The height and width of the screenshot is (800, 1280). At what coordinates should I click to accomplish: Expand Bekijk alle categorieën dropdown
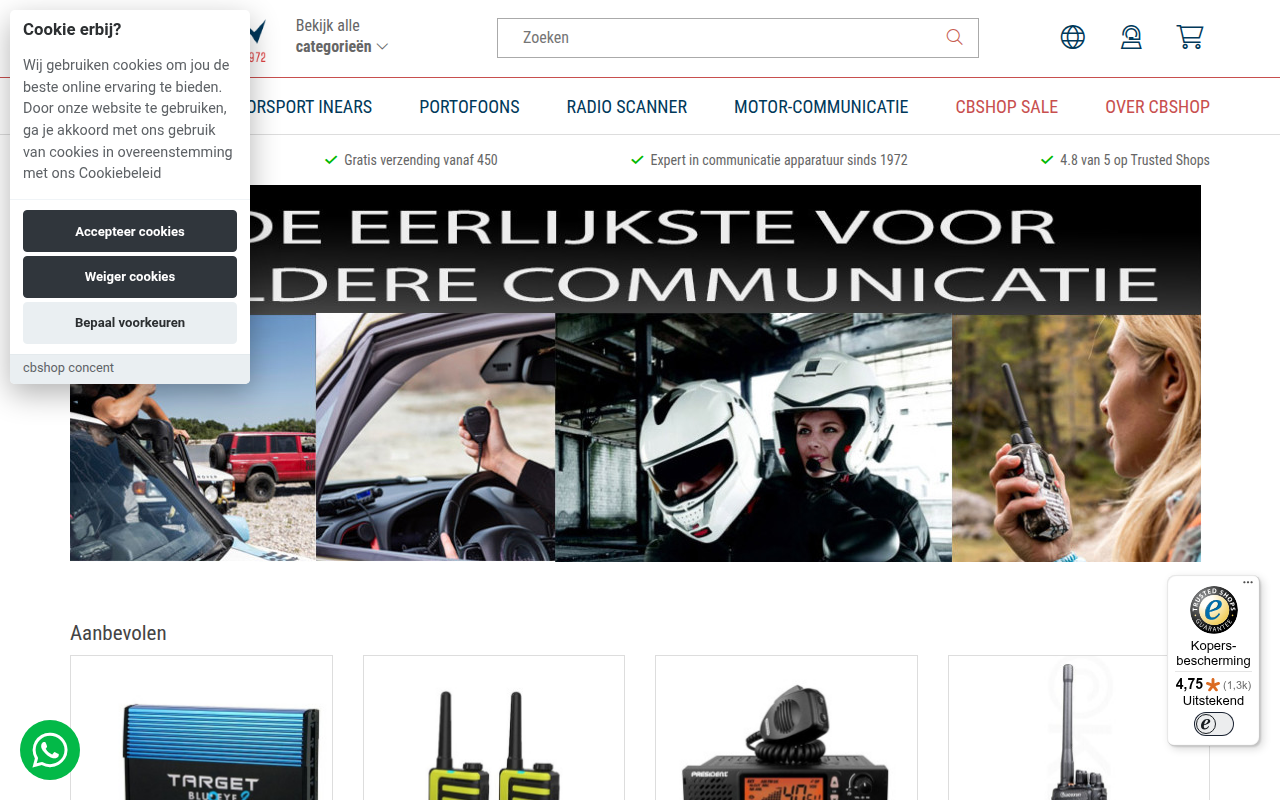[x=341, y=36]
